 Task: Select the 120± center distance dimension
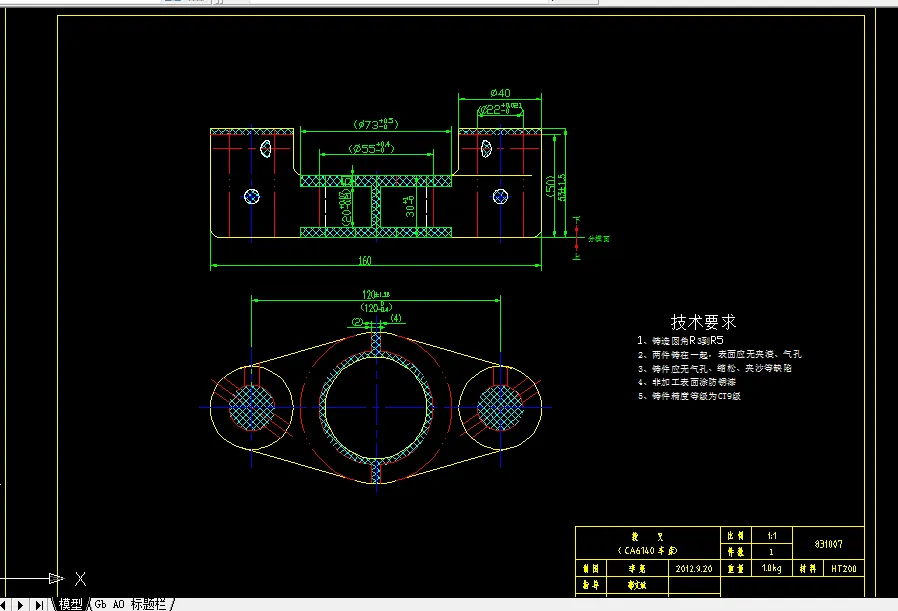point(376,294)
